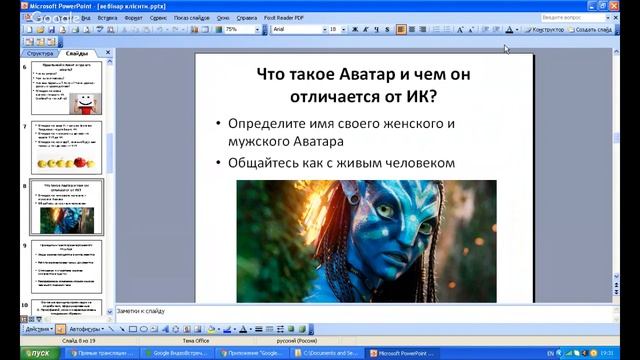640x360 pixels.
Task: Open the Справка menu
Action: click(247, 18)
